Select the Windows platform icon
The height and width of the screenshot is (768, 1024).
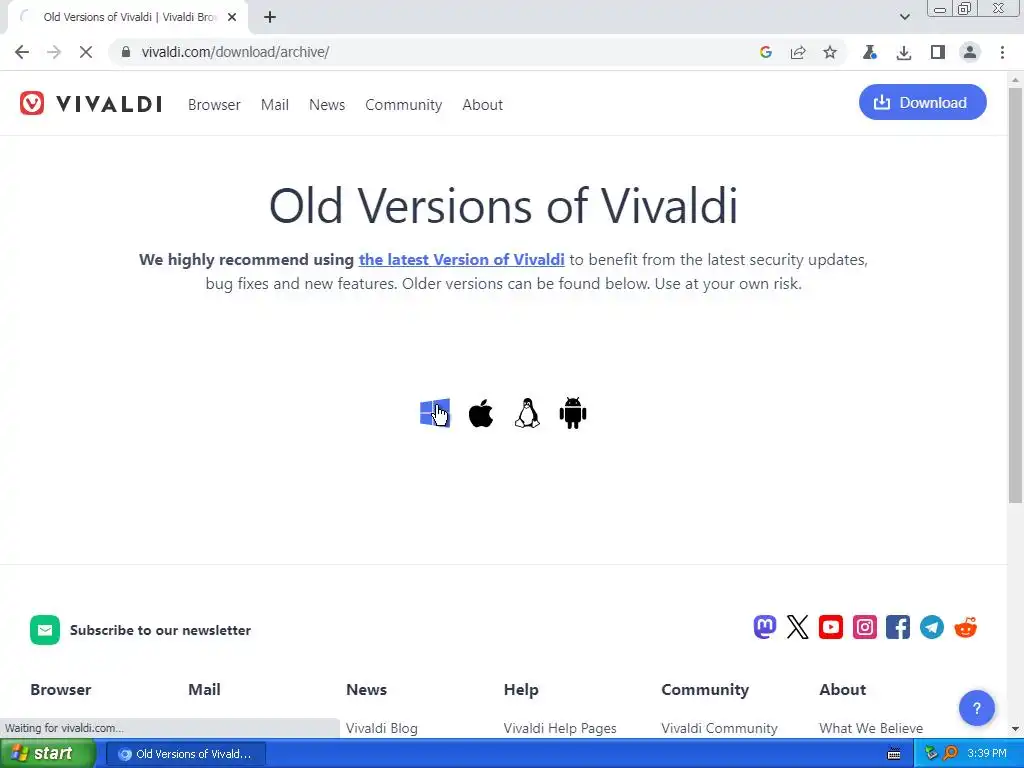[x=435, y=413]
